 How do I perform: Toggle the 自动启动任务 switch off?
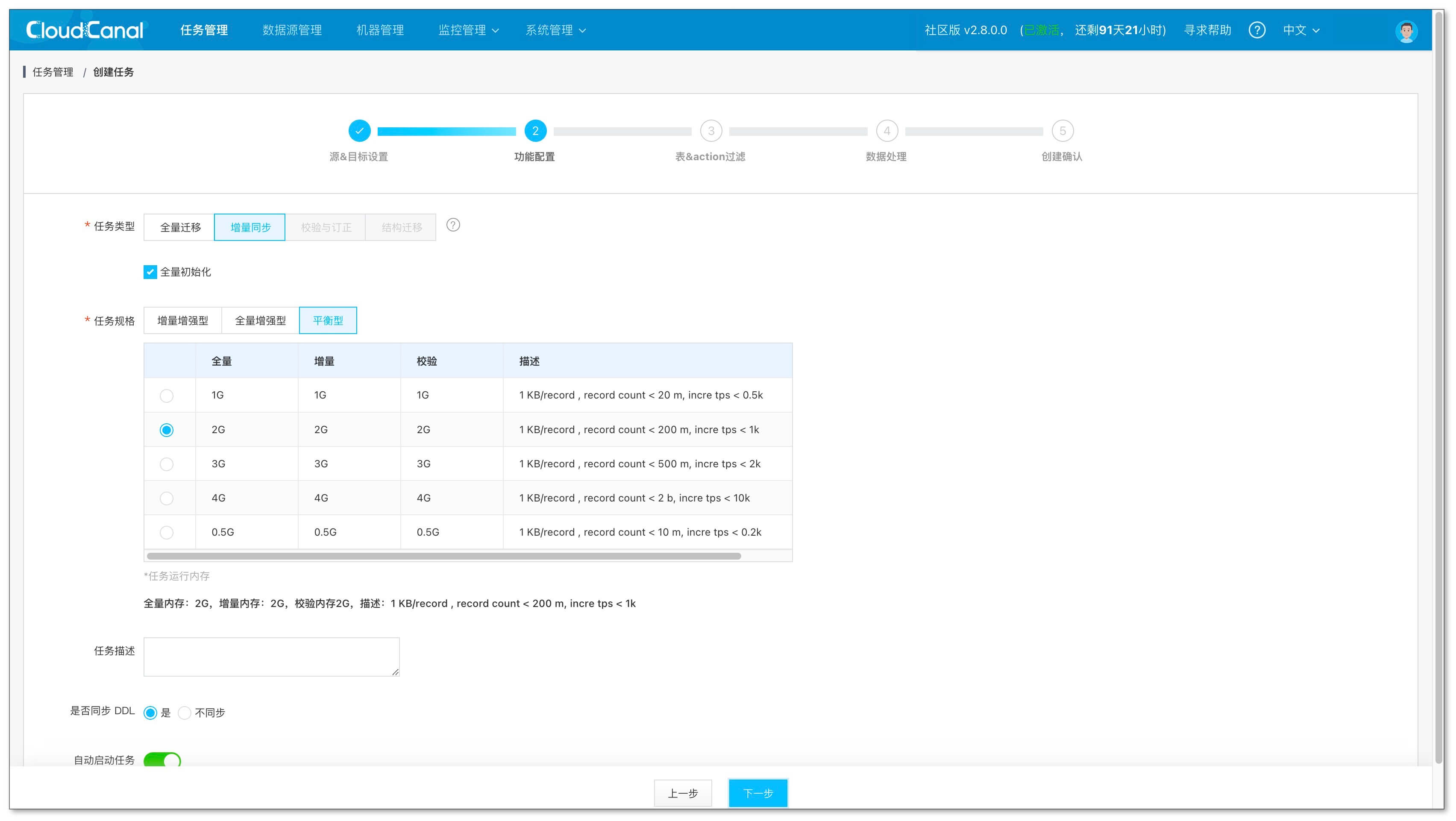(162, 760)
